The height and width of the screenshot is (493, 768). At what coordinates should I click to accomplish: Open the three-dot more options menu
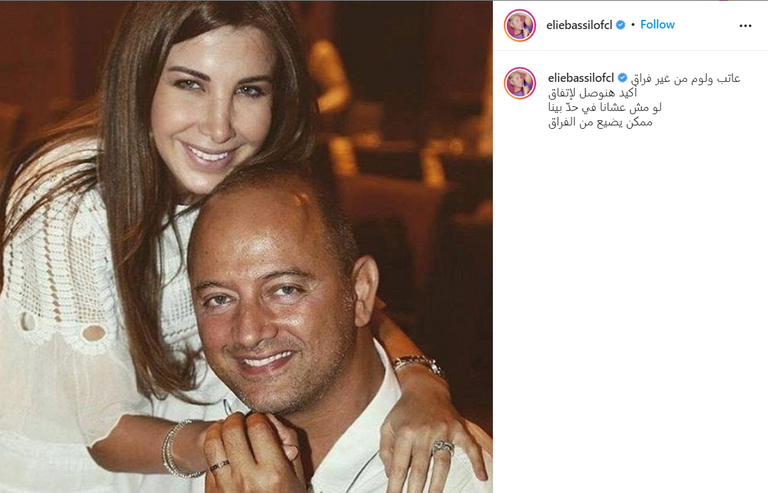(745, 25)
